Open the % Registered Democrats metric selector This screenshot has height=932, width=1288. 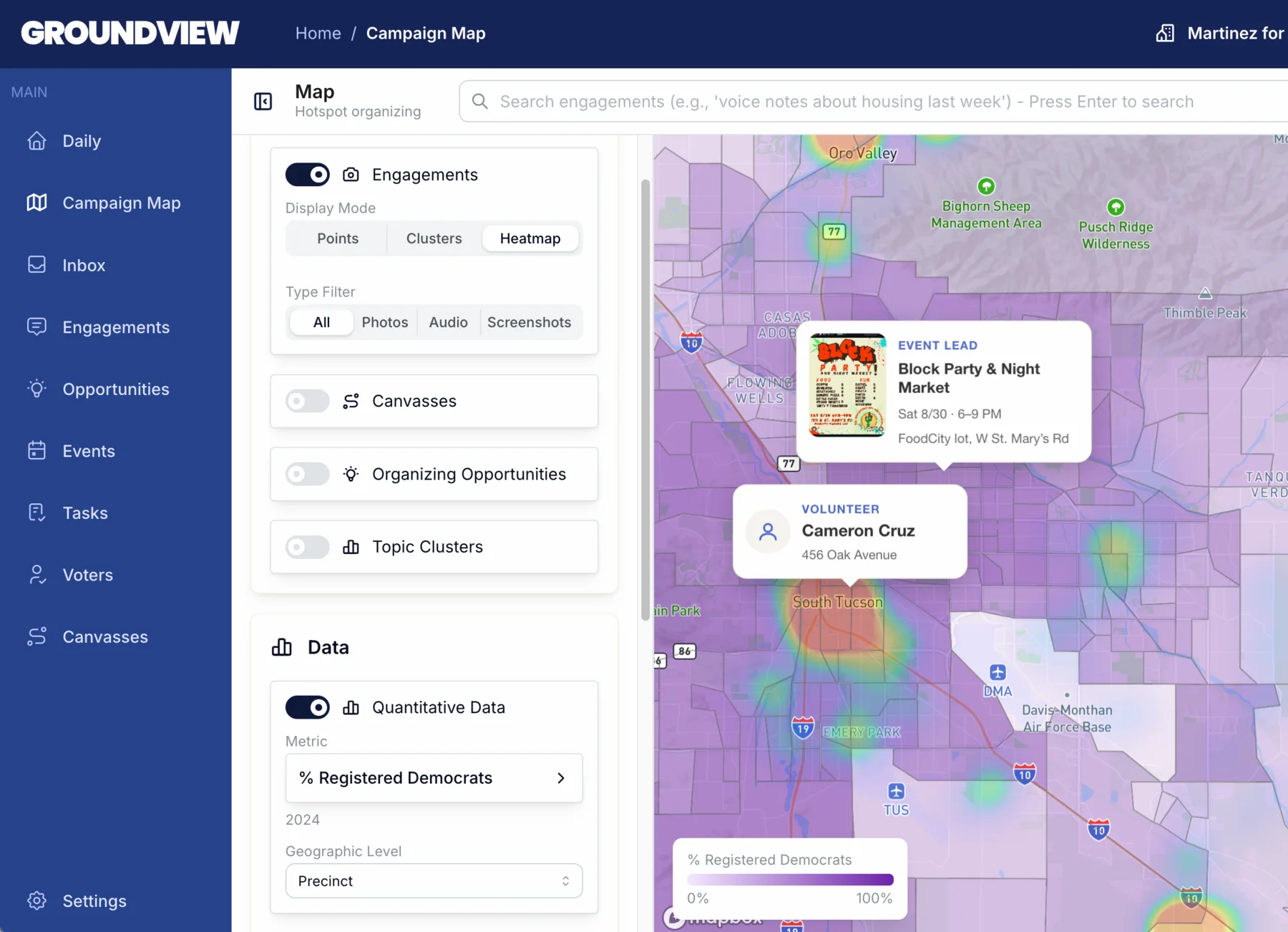pos(434,778)
